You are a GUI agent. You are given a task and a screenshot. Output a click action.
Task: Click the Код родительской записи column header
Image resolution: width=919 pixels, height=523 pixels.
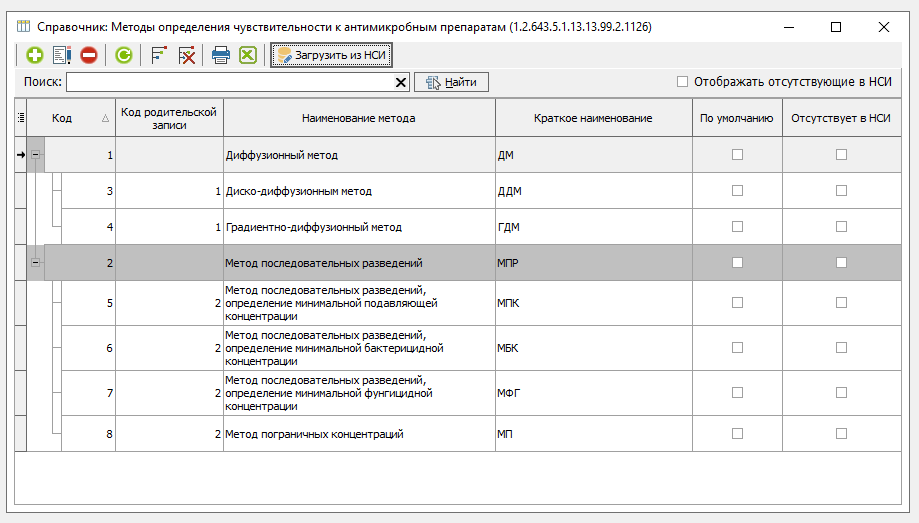pyautogui.click(x=169, y=118)
